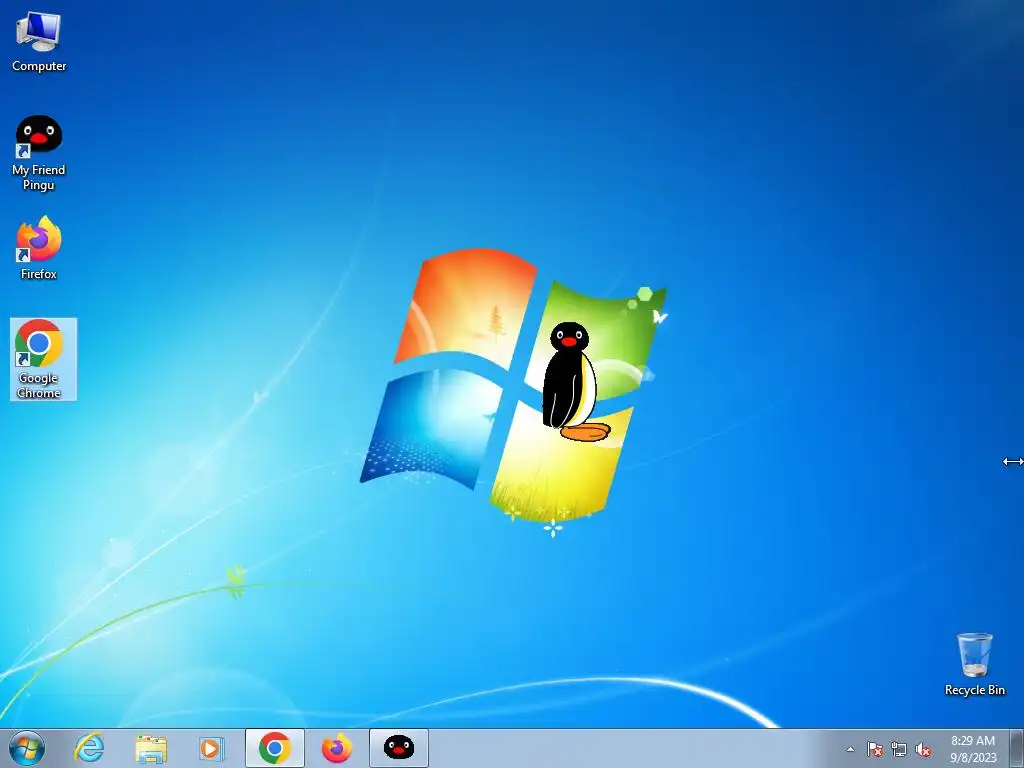1024x768 pixels.
Task: Open Windows Explorer from the taskbar
Action: click(x=151, y=748)
